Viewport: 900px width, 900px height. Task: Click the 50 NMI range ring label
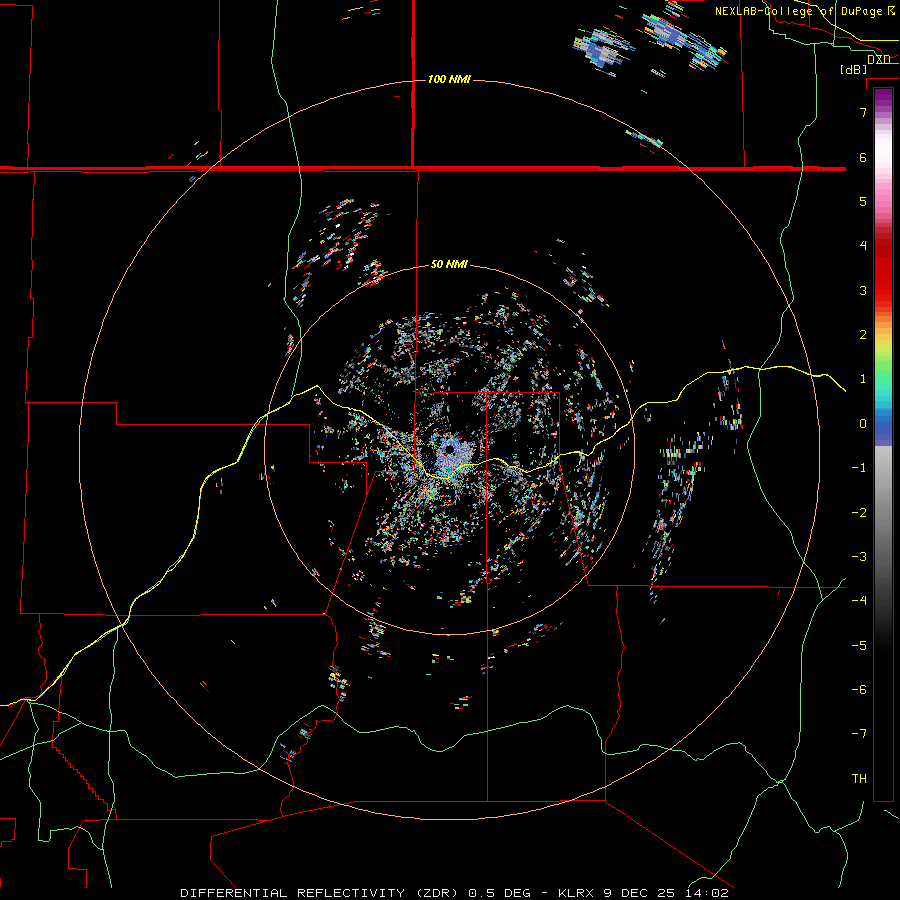[449, 264]
